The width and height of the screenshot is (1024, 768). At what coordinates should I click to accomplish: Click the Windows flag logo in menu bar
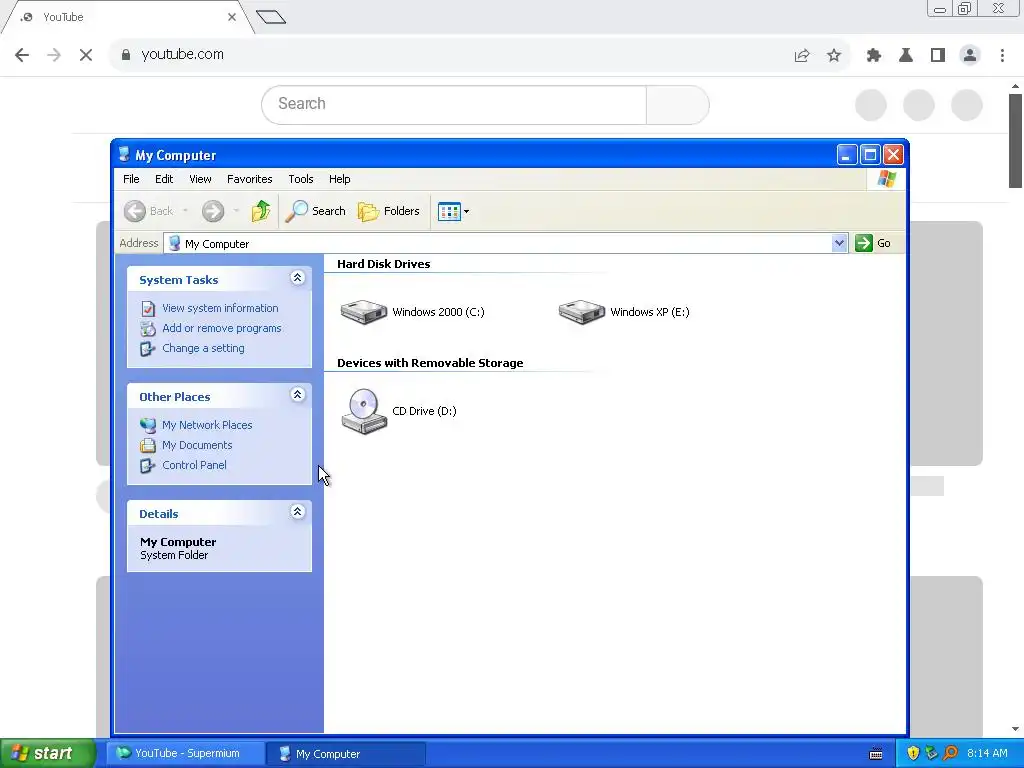pos(886,178)
